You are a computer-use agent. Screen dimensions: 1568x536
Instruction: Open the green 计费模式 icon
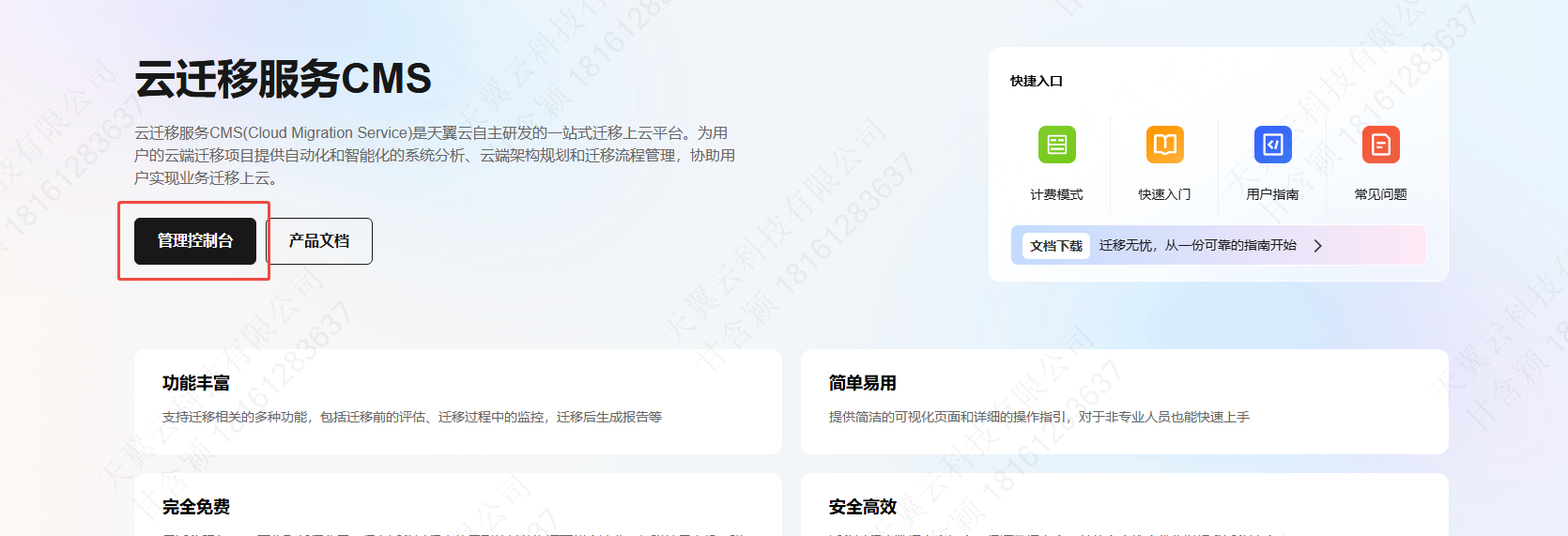pos(1057,145)
